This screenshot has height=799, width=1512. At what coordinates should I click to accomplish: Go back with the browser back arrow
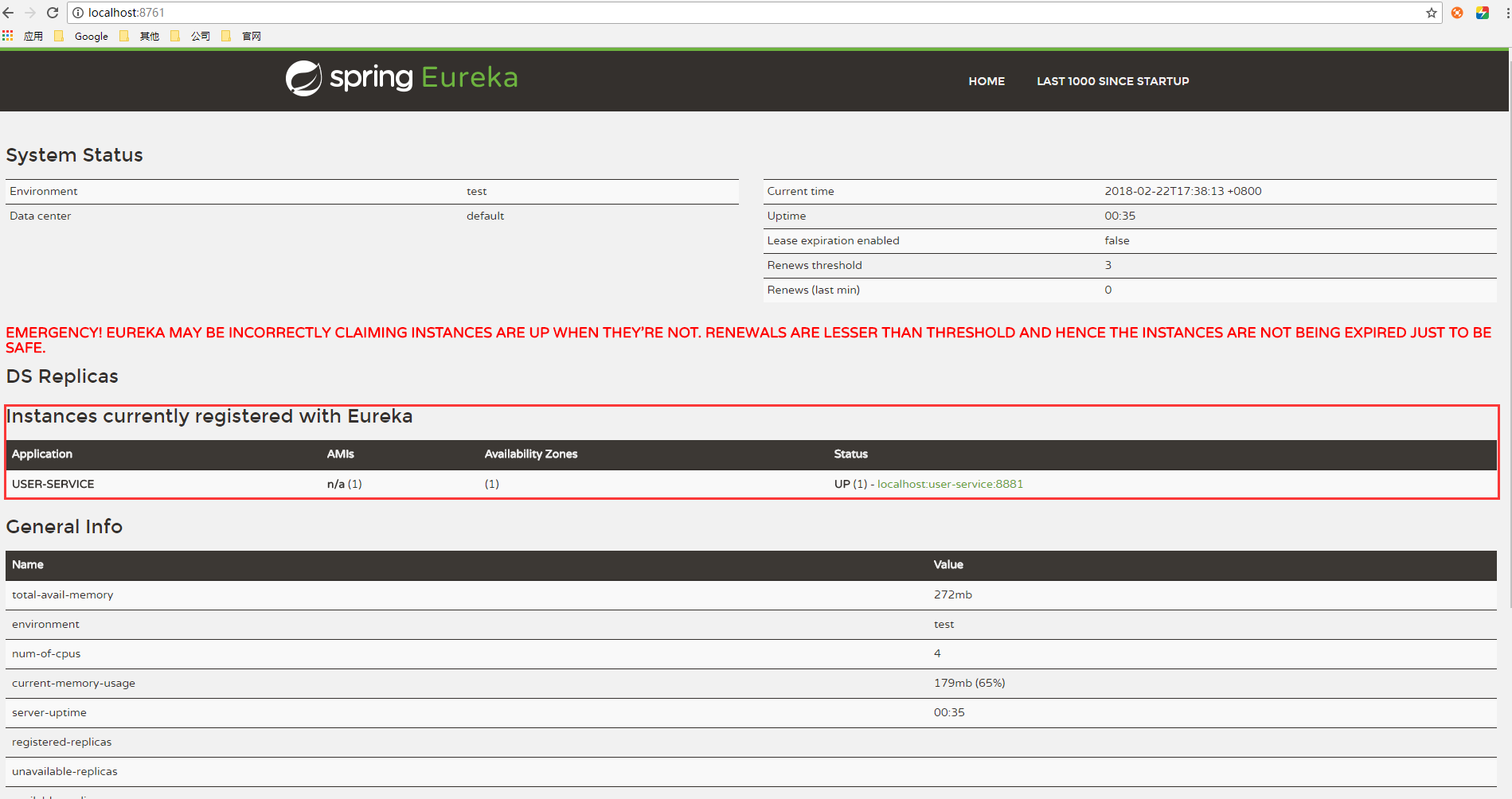click(x=9, y=13)
